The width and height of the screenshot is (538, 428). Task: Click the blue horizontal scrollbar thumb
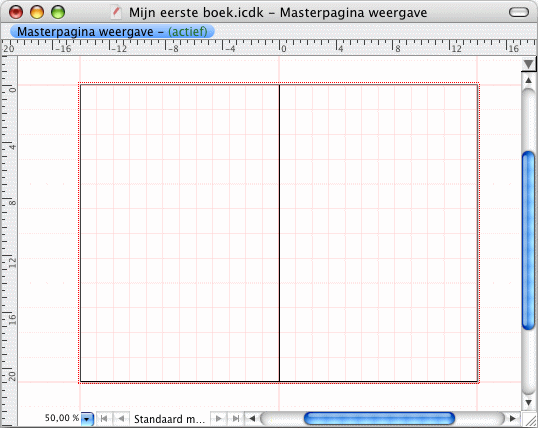pos(379,418)
